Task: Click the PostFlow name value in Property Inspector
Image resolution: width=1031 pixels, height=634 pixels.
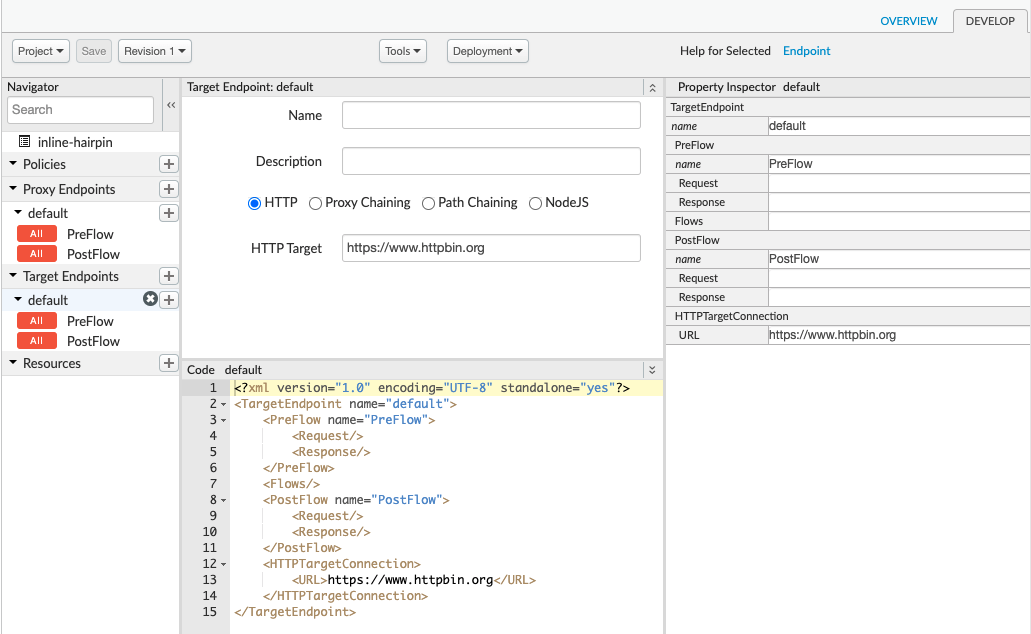Action: click(x=899, y=259)
